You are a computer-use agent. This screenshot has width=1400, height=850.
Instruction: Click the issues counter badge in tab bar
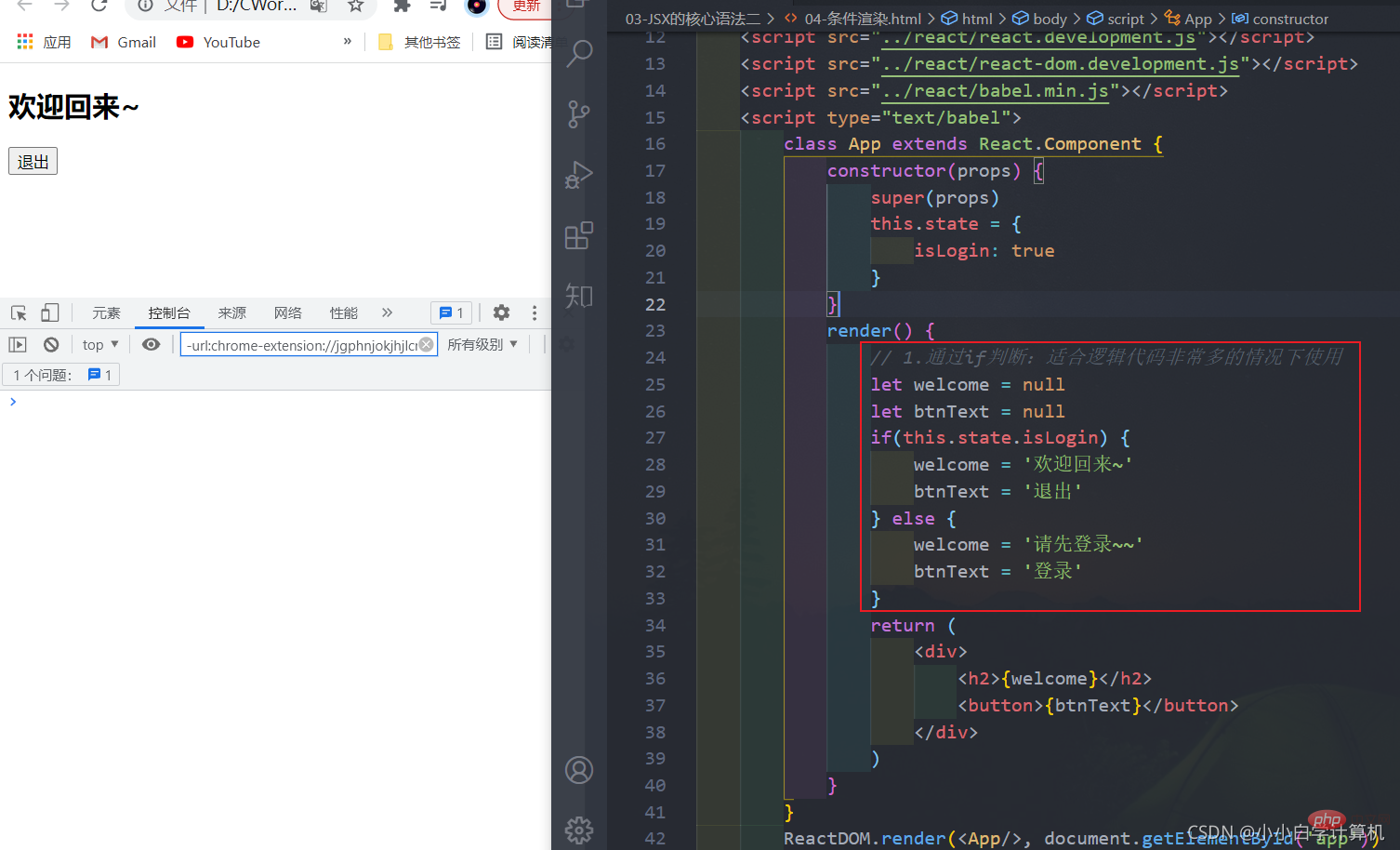tap(451, 312)
